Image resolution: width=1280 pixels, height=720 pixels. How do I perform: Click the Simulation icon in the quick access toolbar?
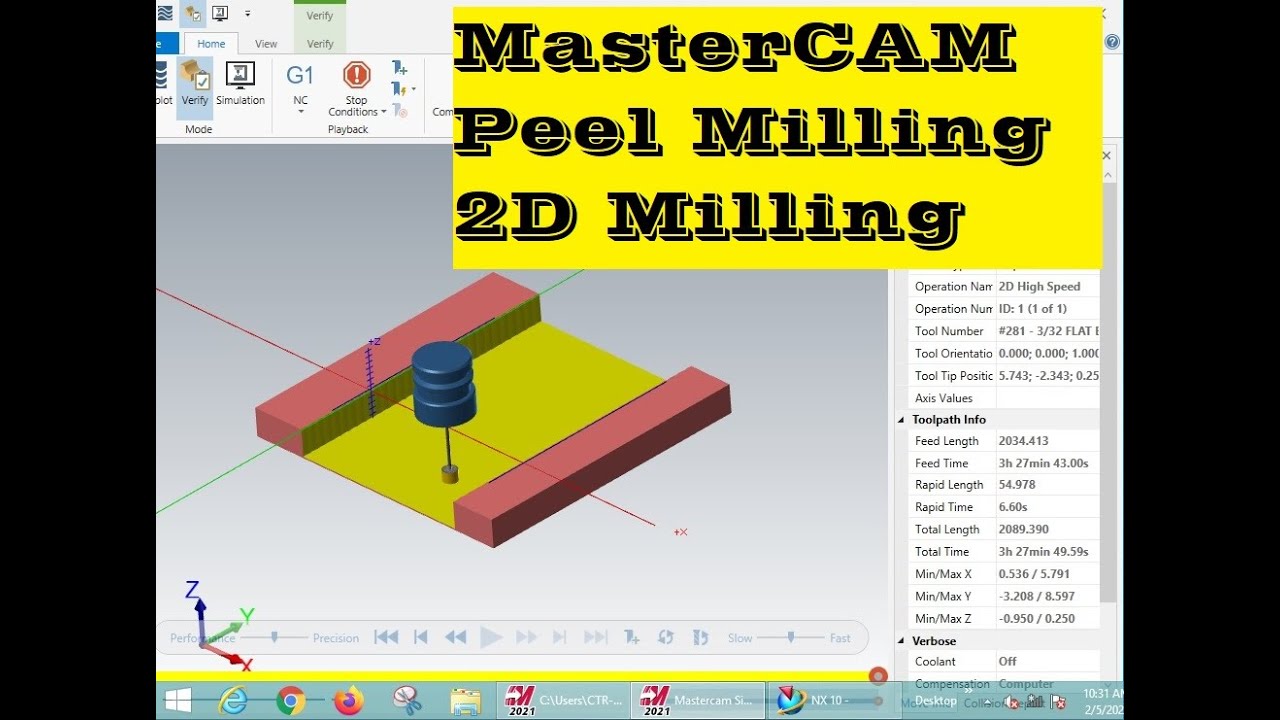tap(220, 13)
